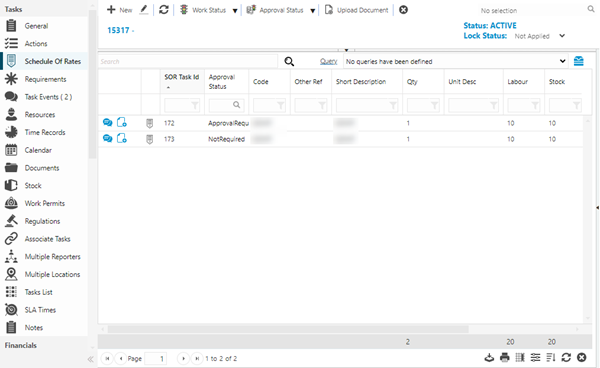
Task: Click the print icon at bottom
Action: (505, 358)
